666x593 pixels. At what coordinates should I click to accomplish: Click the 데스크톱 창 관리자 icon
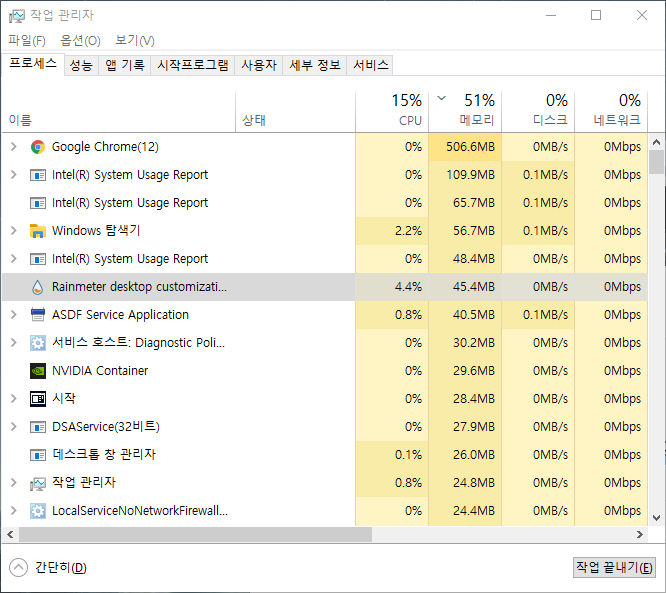pos(38,455)
